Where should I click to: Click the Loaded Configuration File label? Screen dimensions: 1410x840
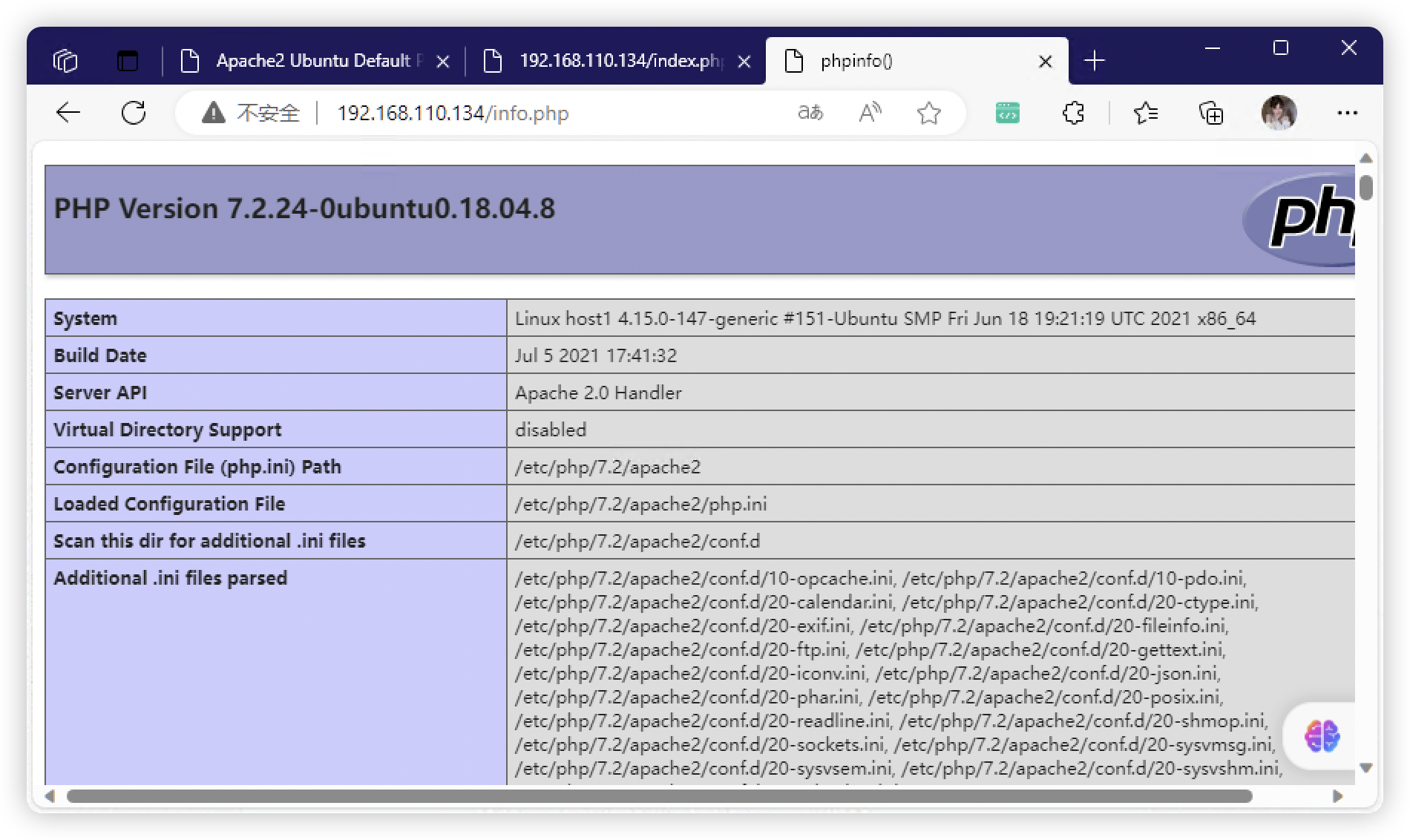[169, 504]
